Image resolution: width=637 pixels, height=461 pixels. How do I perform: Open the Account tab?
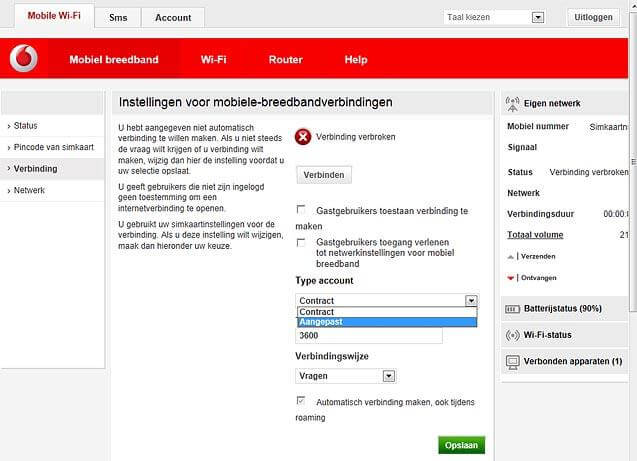pos(173,18)
